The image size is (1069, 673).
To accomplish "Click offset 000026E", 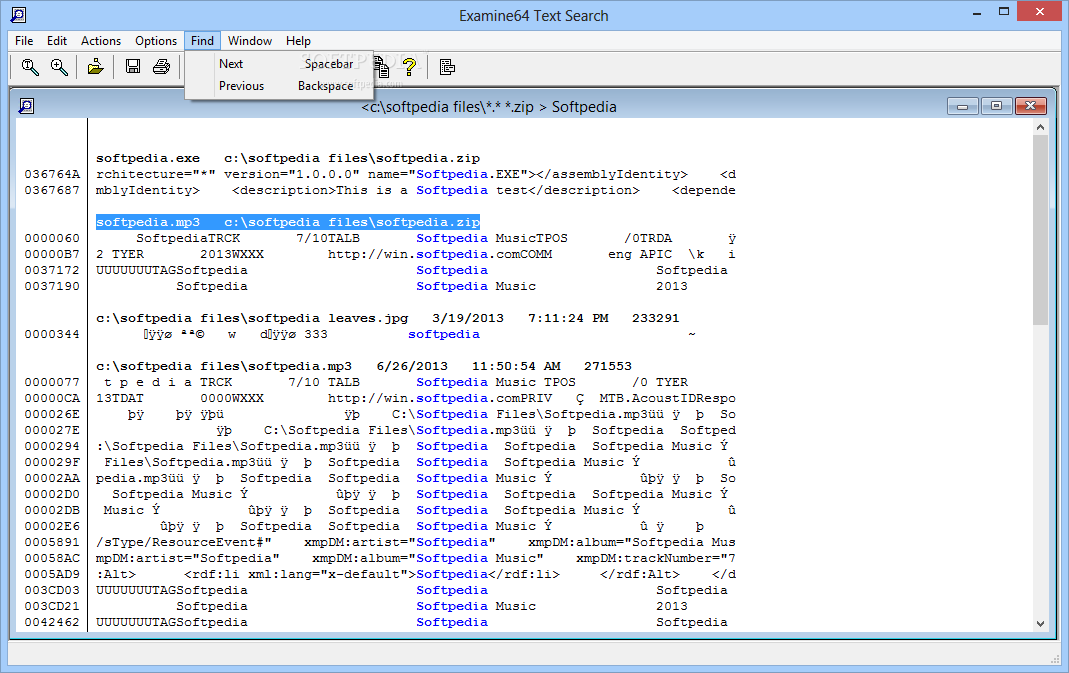I will 52,415.
